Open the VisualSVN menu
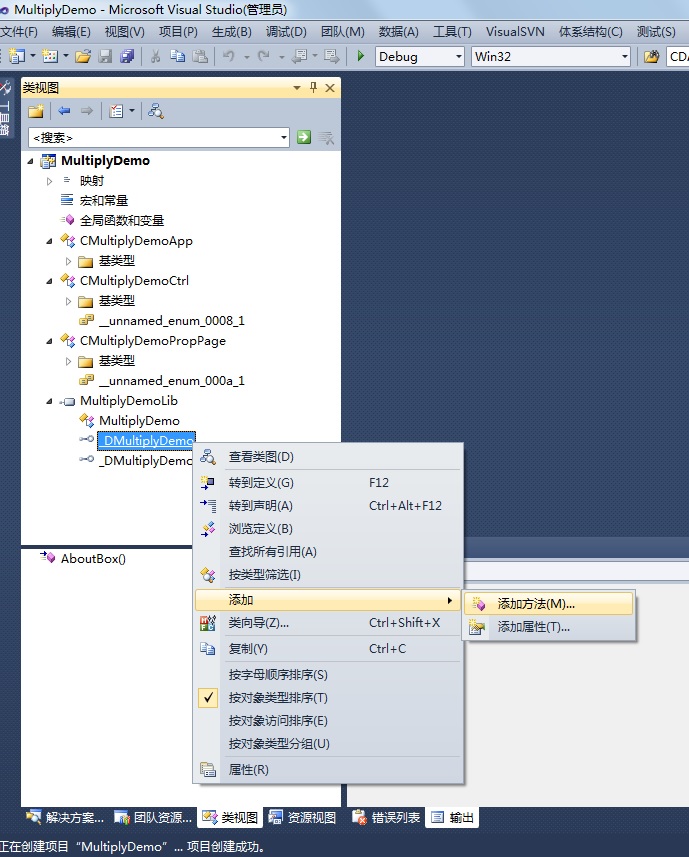 [x=515, y=32]
